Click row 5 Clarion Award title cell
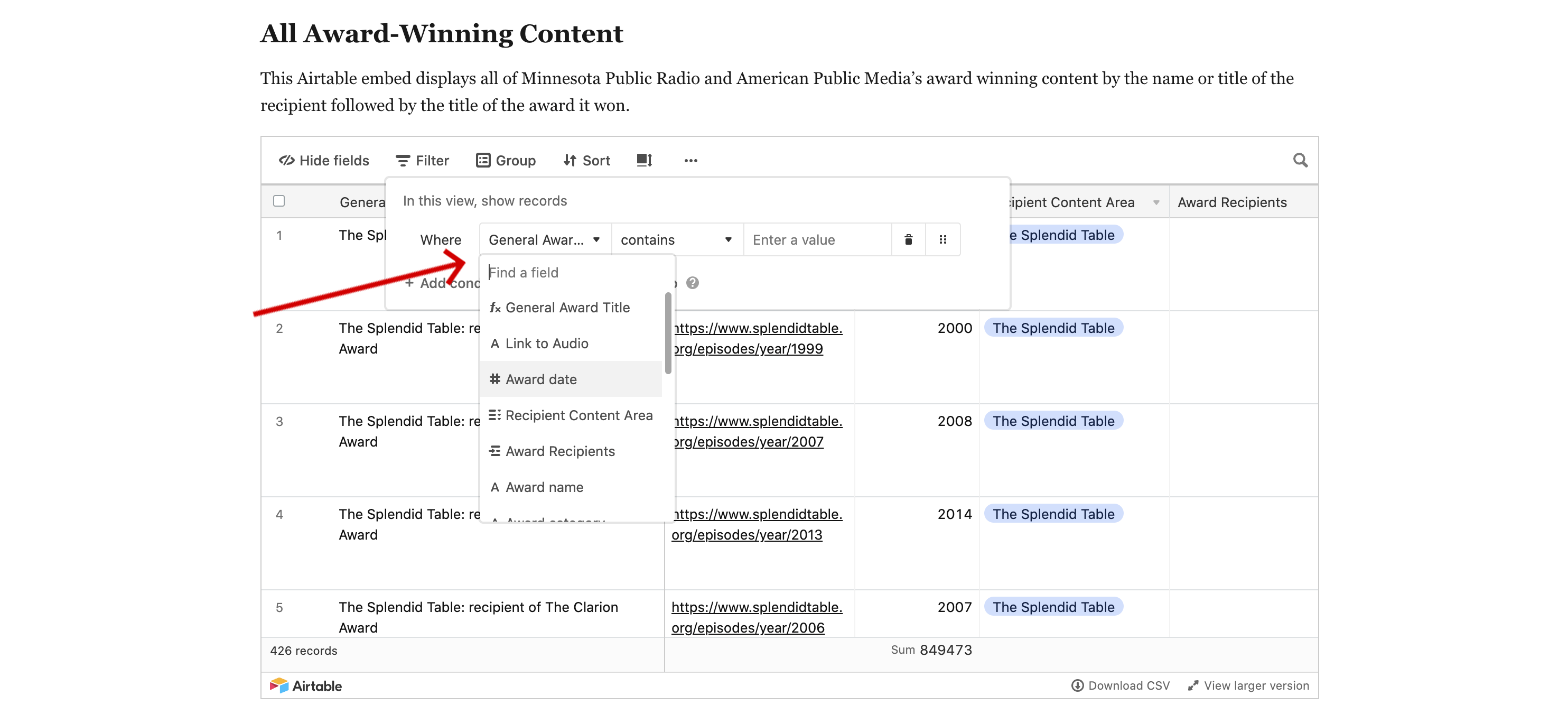Image resolution: width=1568 pixels, height=714 pixels. [479, 617]
